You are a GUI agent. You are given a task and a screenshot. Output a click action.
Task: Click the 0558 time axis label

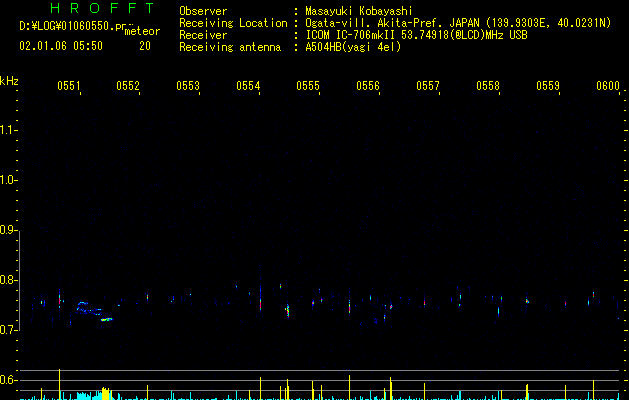[x=488, y=85]
